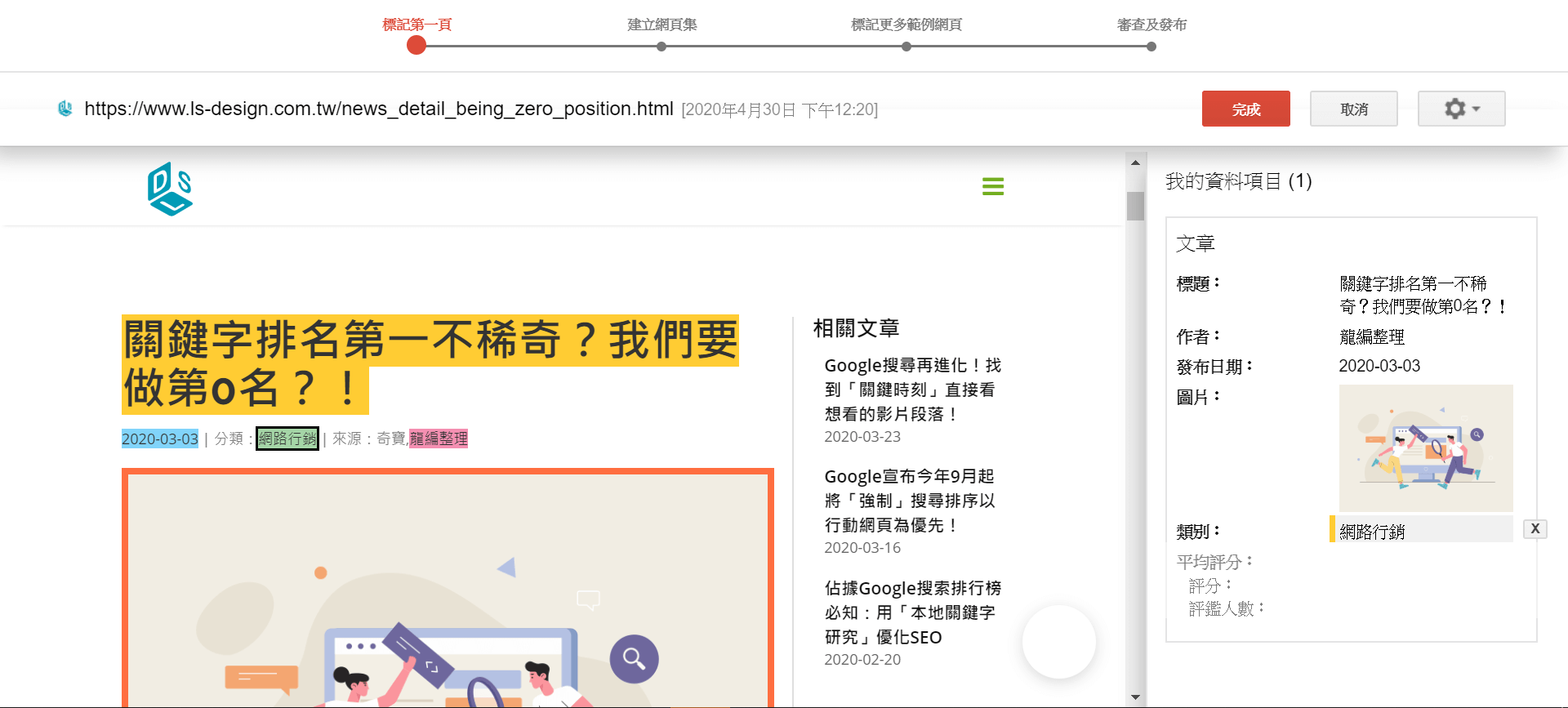Click the 標記第一頁 step label

pos(416,24)
